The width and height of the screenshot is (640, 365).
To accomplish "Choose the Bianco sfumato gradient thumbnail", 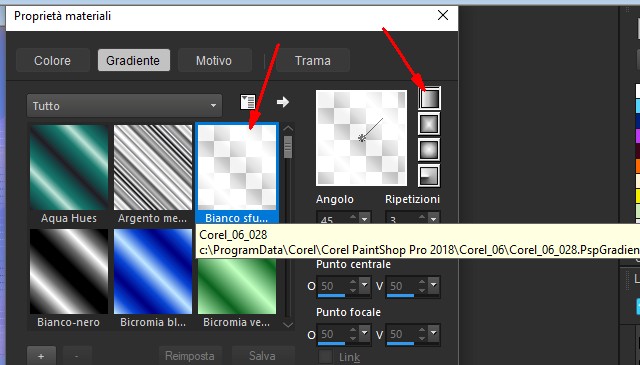I will pyautogui.click(x=237, y=167).
